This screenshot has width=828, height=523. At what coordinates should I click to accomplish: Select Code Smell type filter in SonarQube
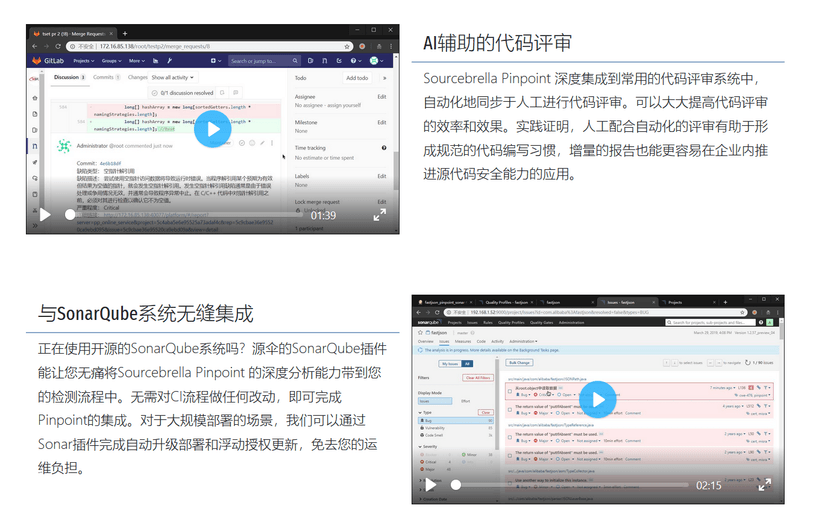click(x=456, y=435)
